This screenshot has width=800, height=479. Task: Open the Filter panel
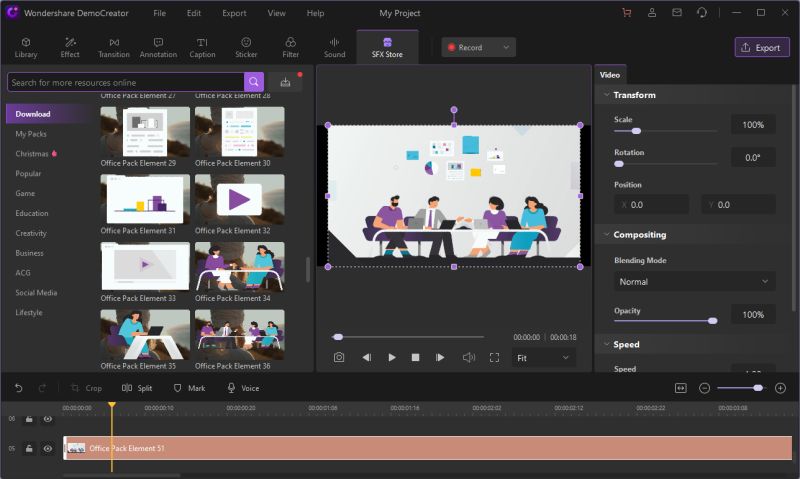(x=290, y=48)
